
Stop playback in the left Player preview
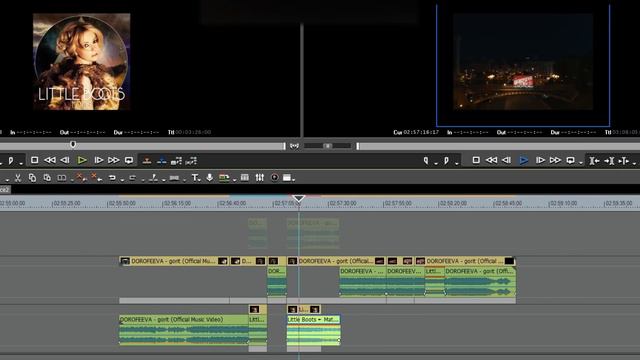[35, 160]
